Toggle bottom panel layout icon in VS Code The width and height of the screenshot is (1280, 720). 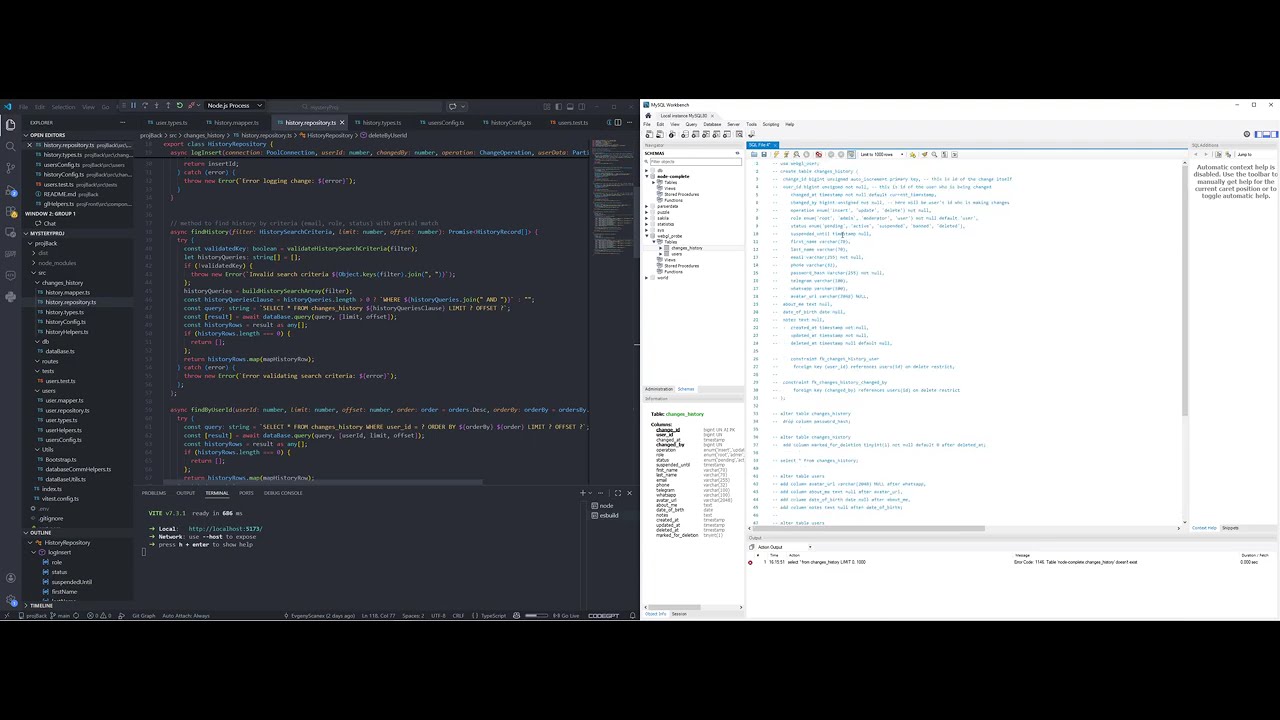[x=570, y=105]
